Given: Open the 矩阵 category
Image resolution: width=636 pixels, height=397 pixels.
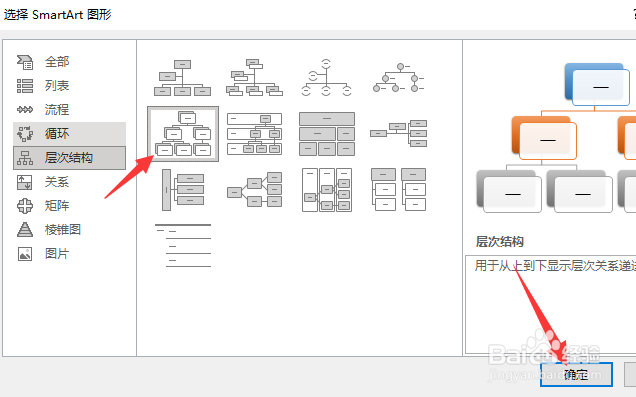Looking at the screenshot, I should tap(69, 206).
